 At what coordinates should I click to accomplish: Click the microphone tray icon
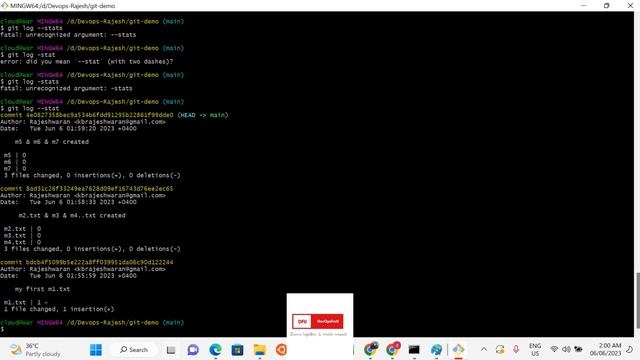click(x=516, y=349)
